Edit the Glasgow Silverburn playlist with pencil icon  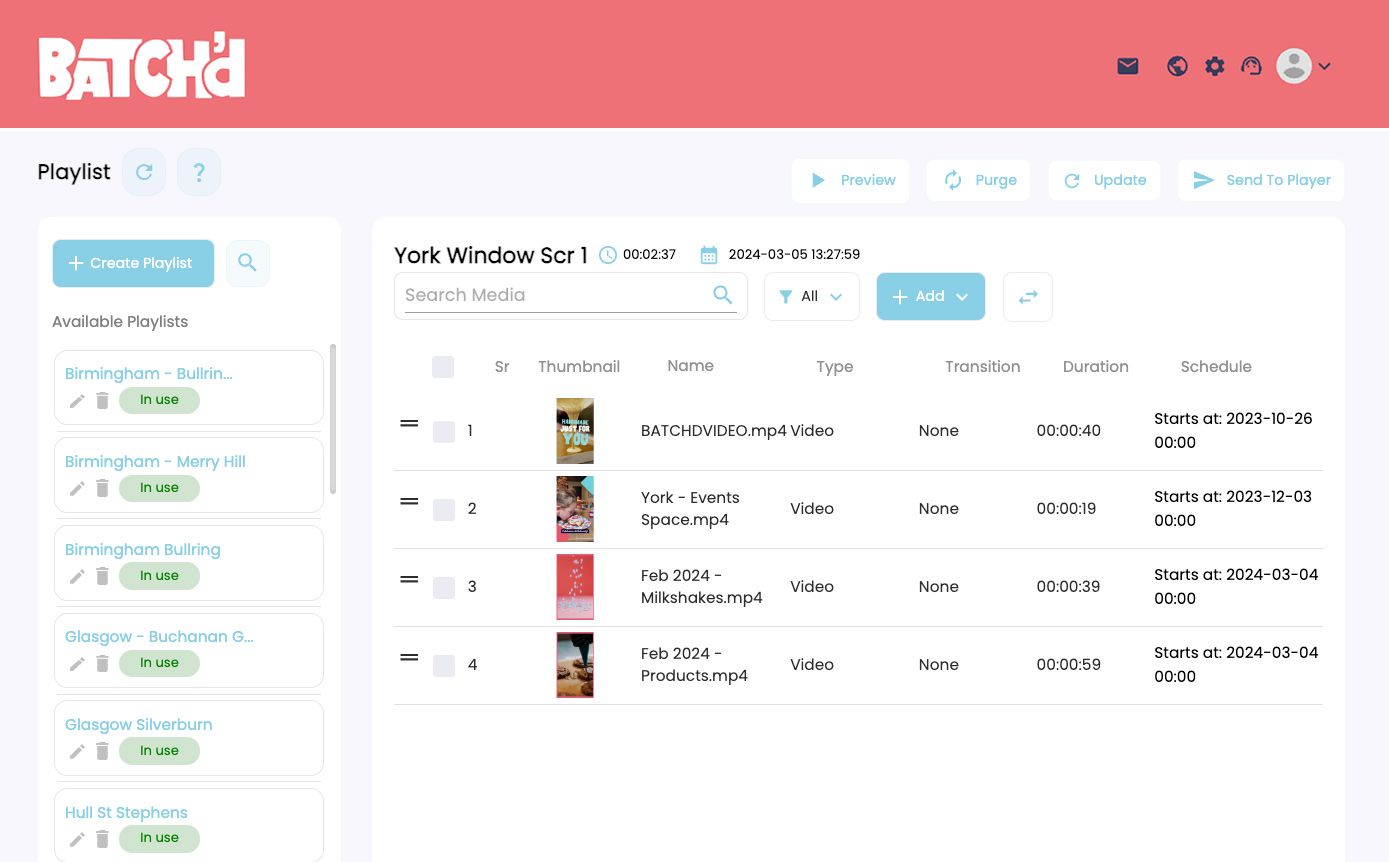[77, 750]
